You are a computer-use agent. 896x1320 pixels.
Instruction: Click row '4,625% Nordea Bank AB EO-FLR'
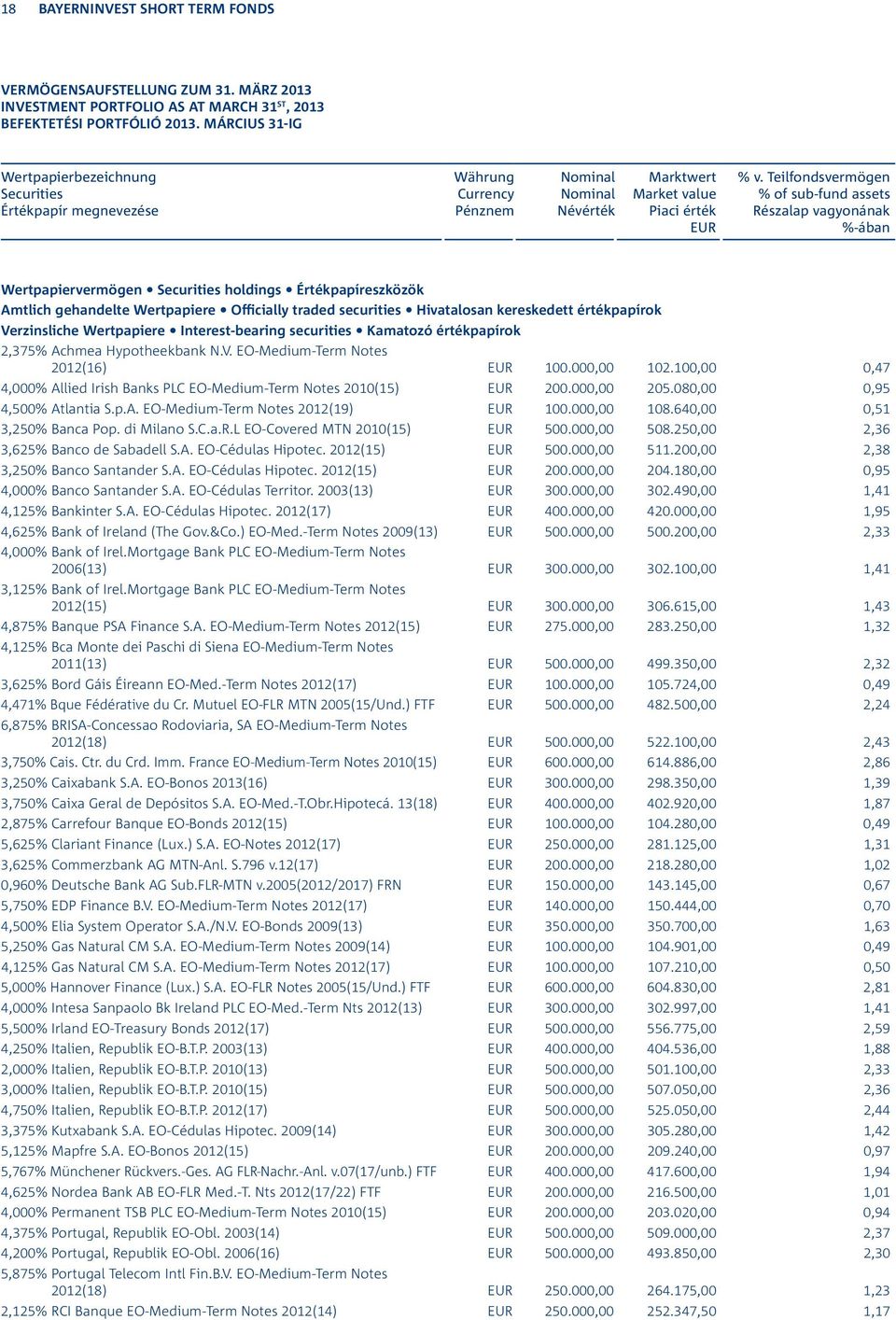[x=445, y=1192]
